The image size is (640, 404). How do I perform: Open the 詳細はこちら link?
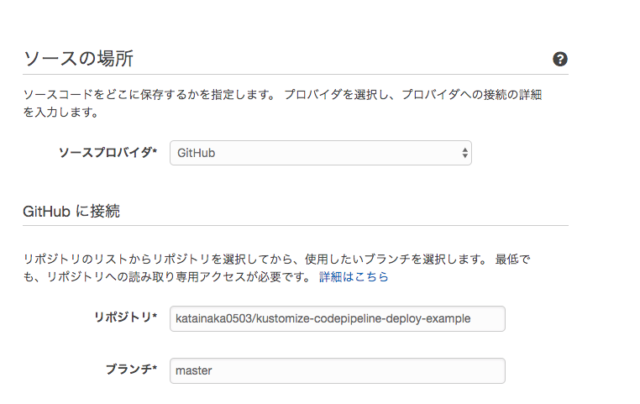pyautogui.click(x=353, y=277)
